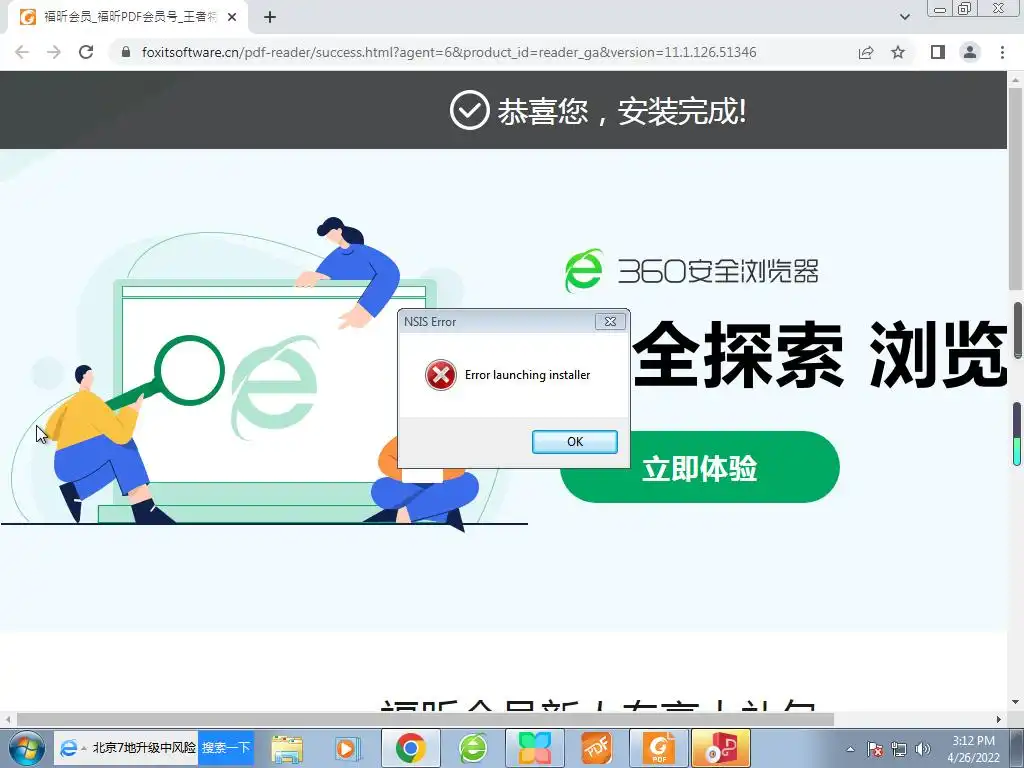Open Windows Explorer from taskbar
Screen dimensions: 1024x768
pos(287,748)
